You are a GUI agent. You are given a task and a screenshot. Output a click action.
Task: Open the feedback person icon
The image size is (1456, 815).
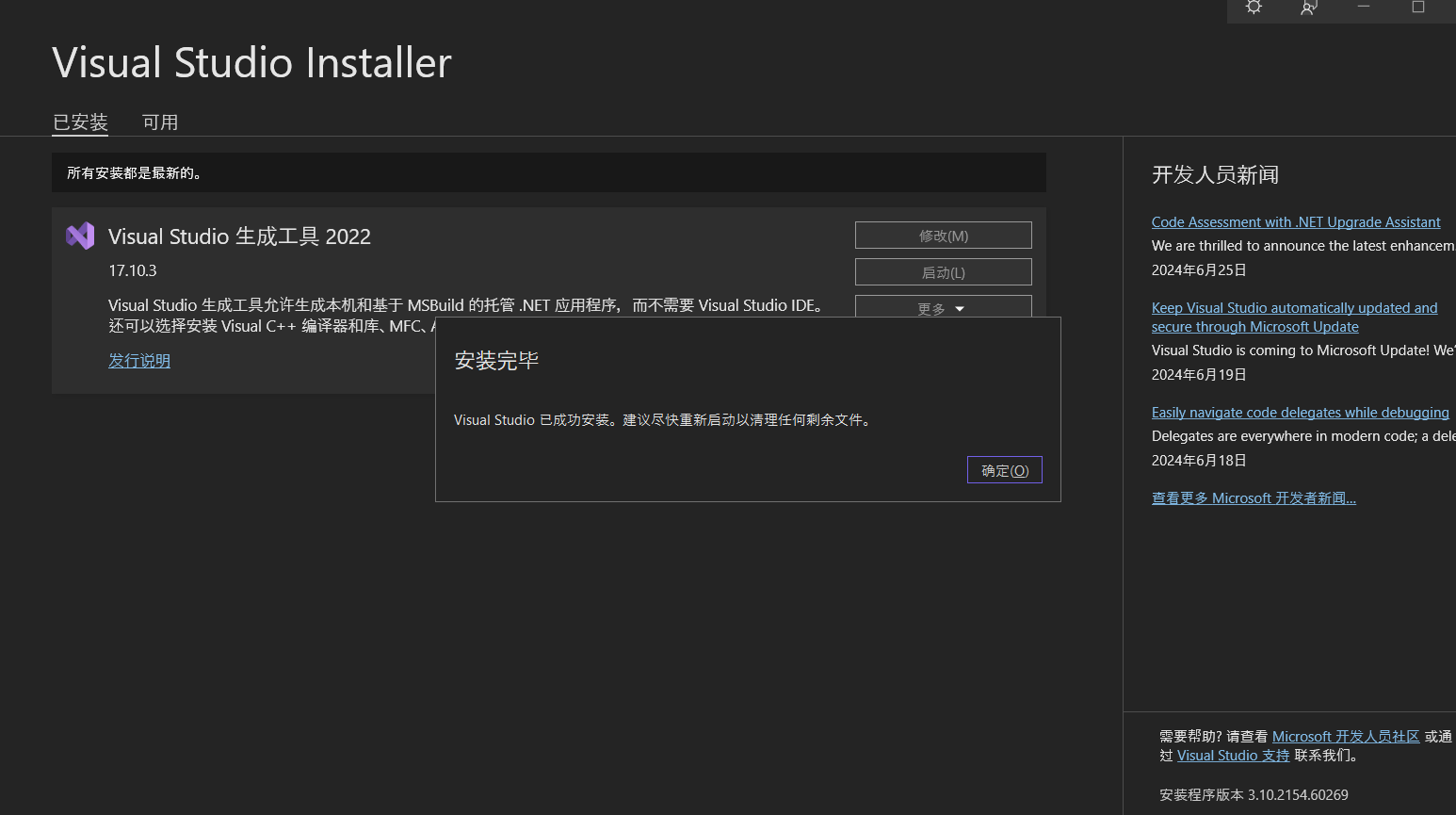pyautogui.click(x=1308, y=8)
